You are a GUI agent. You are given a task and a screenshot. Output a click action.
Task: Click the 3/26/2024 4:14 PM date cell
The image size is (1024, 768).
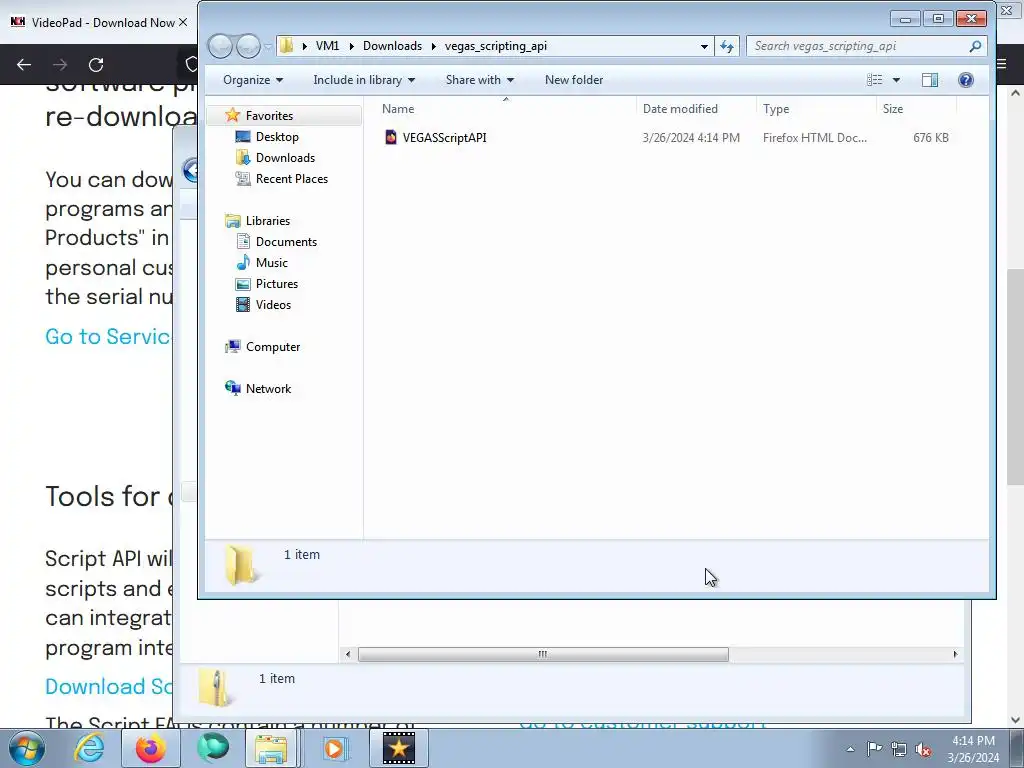(x=691, y=138)
